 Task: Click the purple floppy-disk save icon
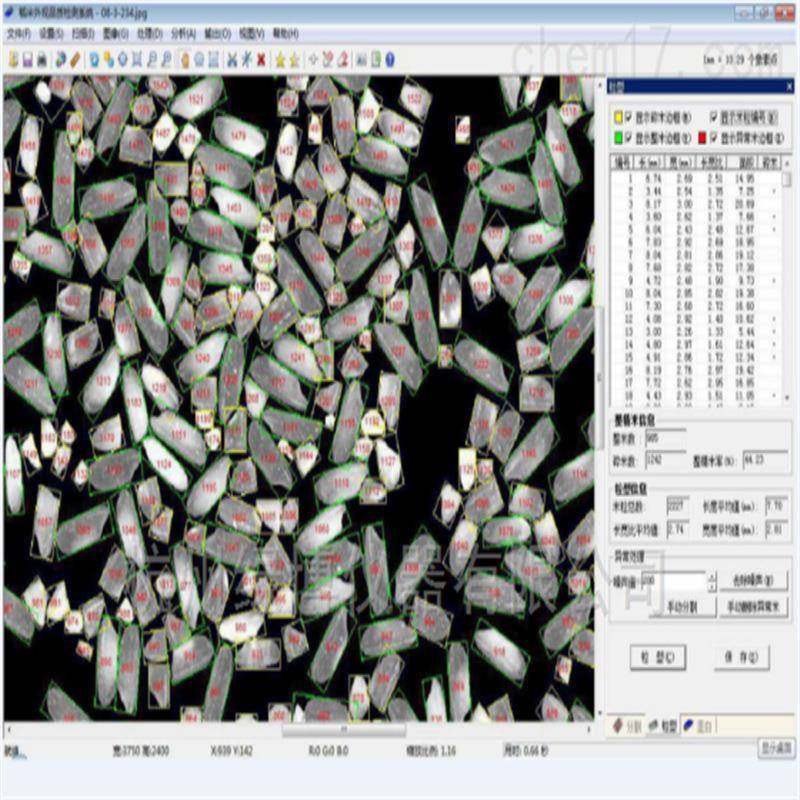[x=28, y=60]
